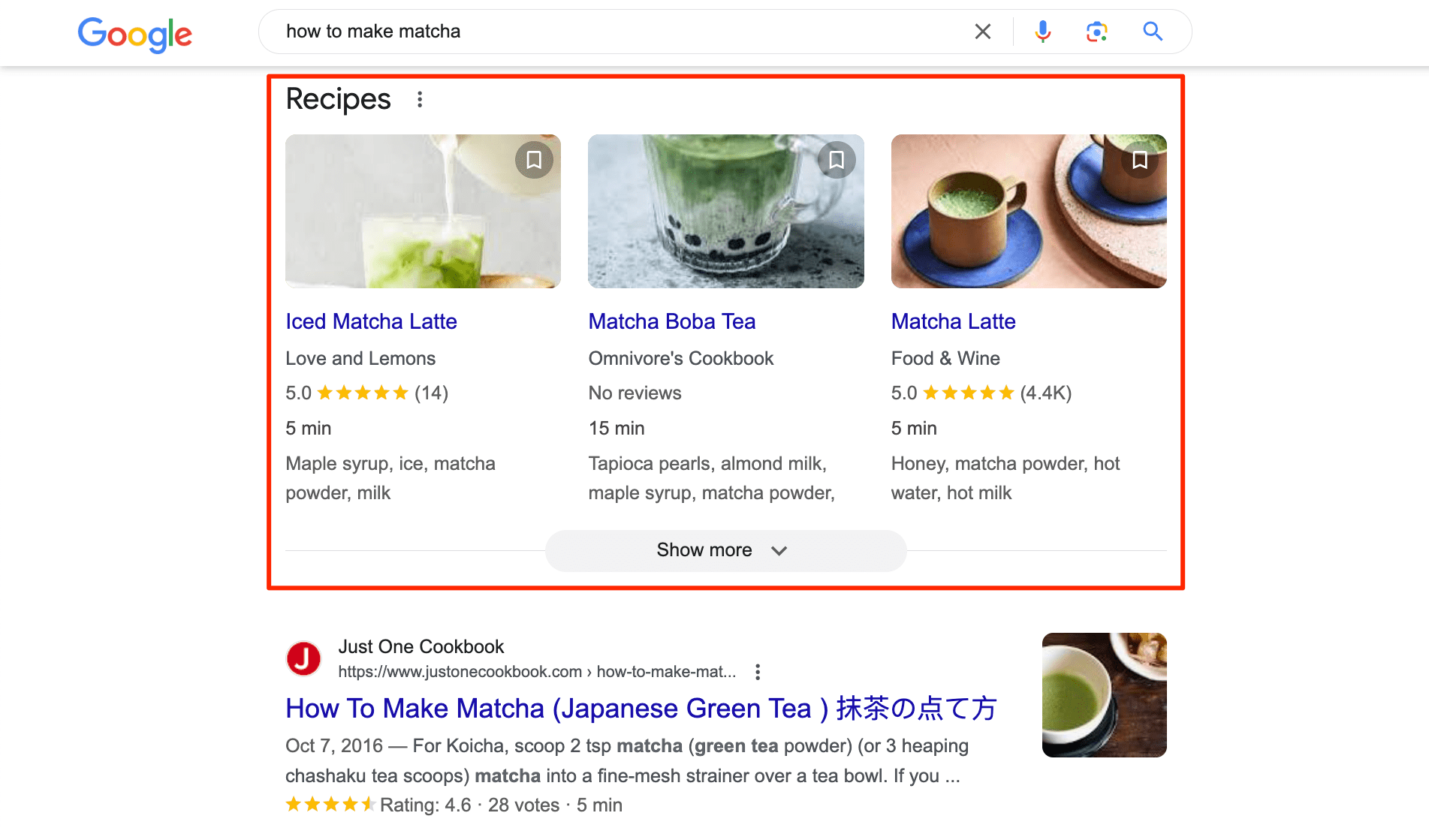Image resolution: width=1429 pixels, height=840 pixels.
Task: Open the Iced Matcha Latte photo
Action: point(423,211)
